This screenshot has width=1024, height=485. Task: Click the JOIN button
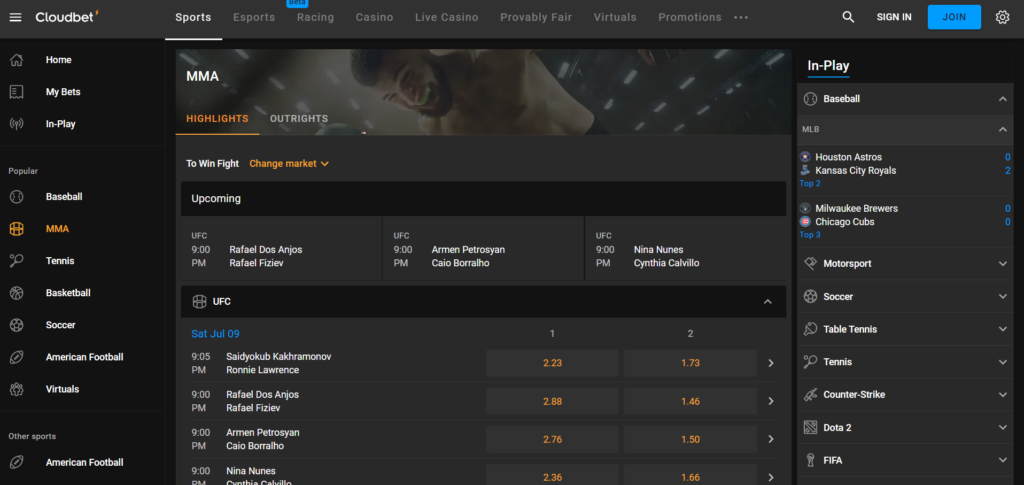point(954,17)
